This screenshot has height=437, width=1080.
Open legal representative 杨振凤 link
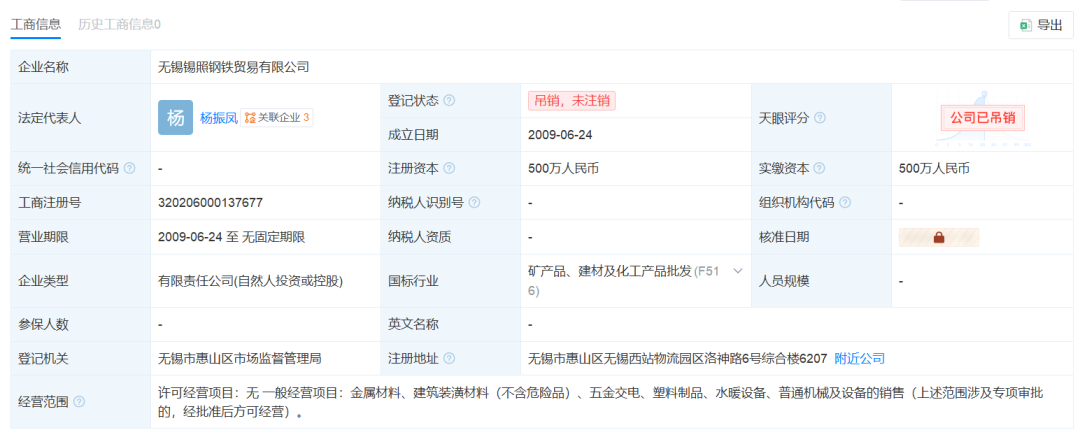pyautogui.click(x=218, y=118)
